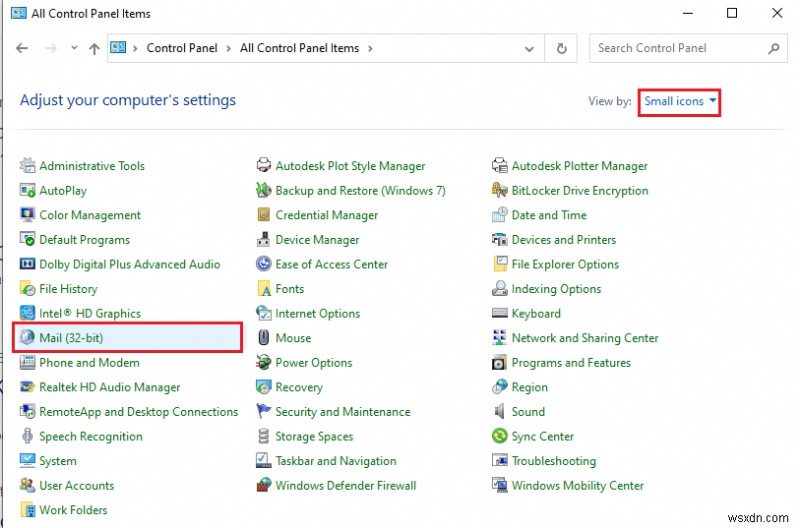Open Dolby Digital Plus Advanced Audio icon
Viewport: 800px width, 528px height.
tap(27, 264)
